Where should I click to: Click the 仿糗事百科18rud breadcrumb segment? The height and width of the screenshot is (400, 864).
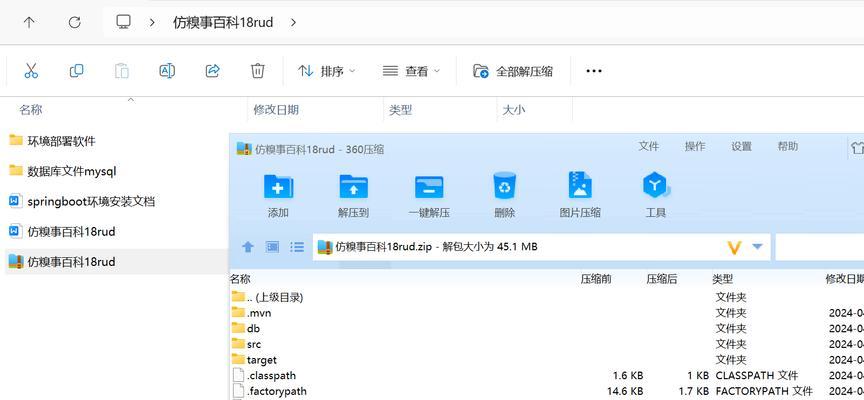point(223,23)
